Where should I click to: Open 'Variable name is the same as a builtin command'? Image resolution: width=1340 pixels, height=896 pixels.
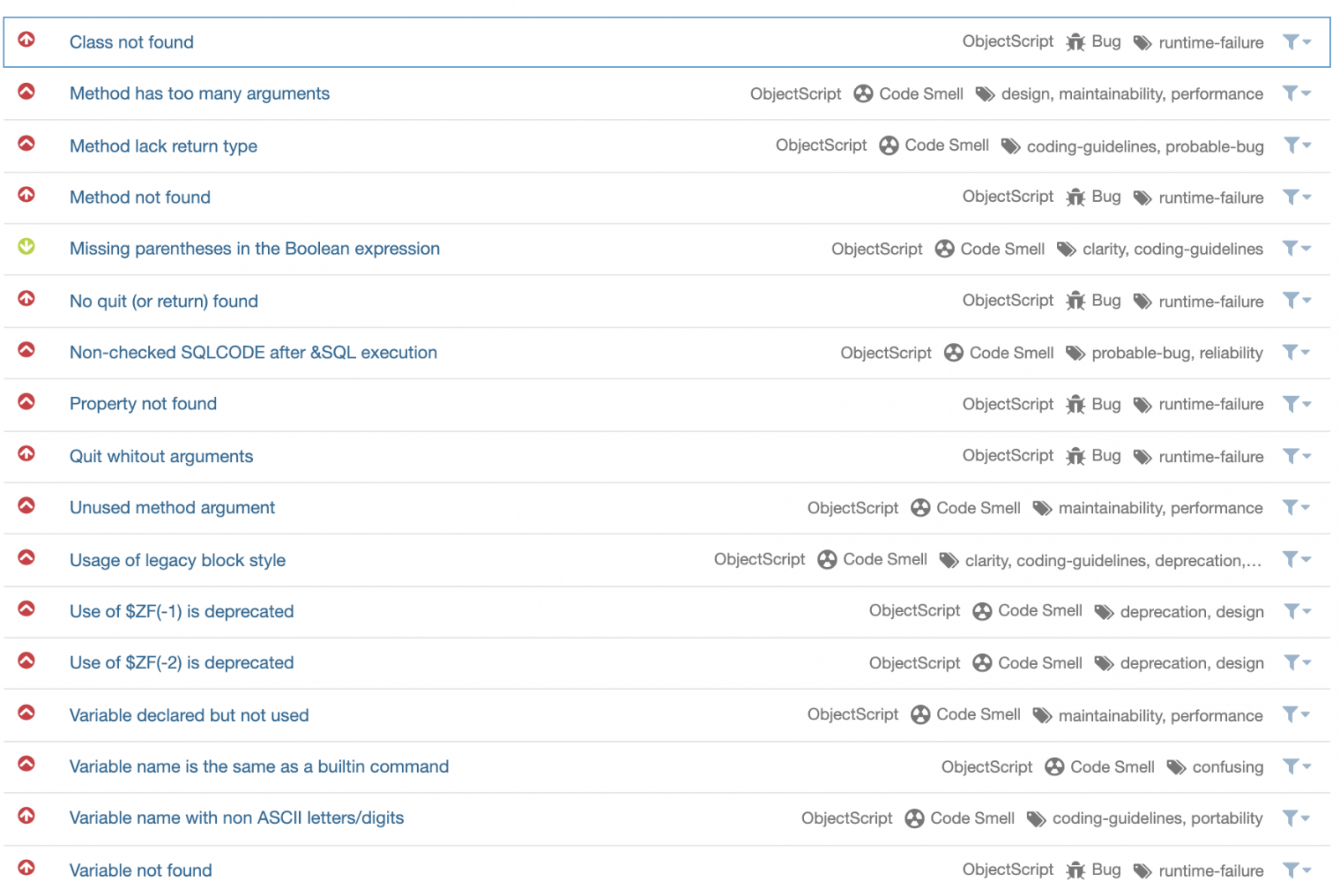click(x=259, y=767)
